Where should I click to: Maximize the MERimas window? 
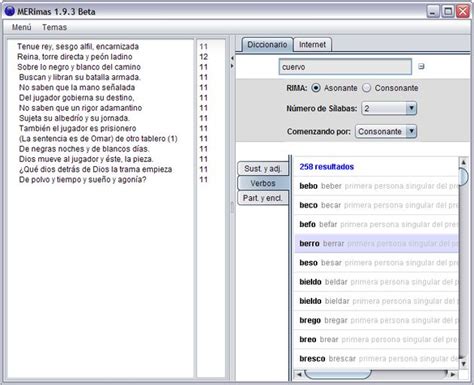448,12
